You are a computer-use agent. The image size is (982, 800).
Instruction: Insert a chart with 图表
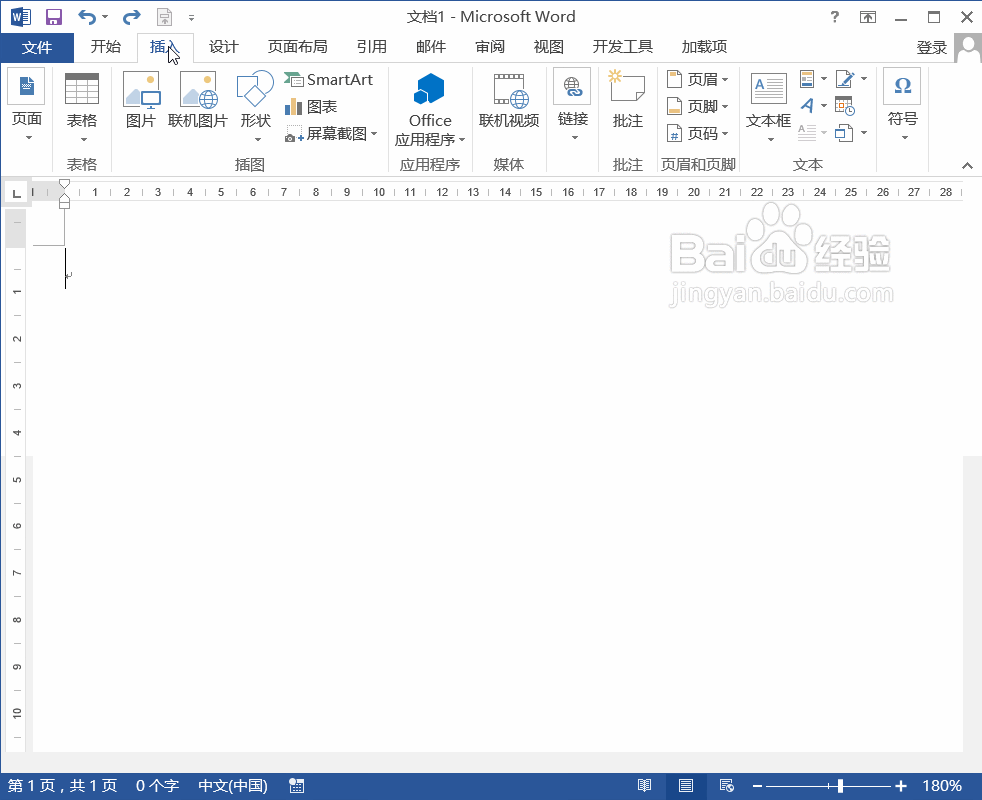point(311,106)
